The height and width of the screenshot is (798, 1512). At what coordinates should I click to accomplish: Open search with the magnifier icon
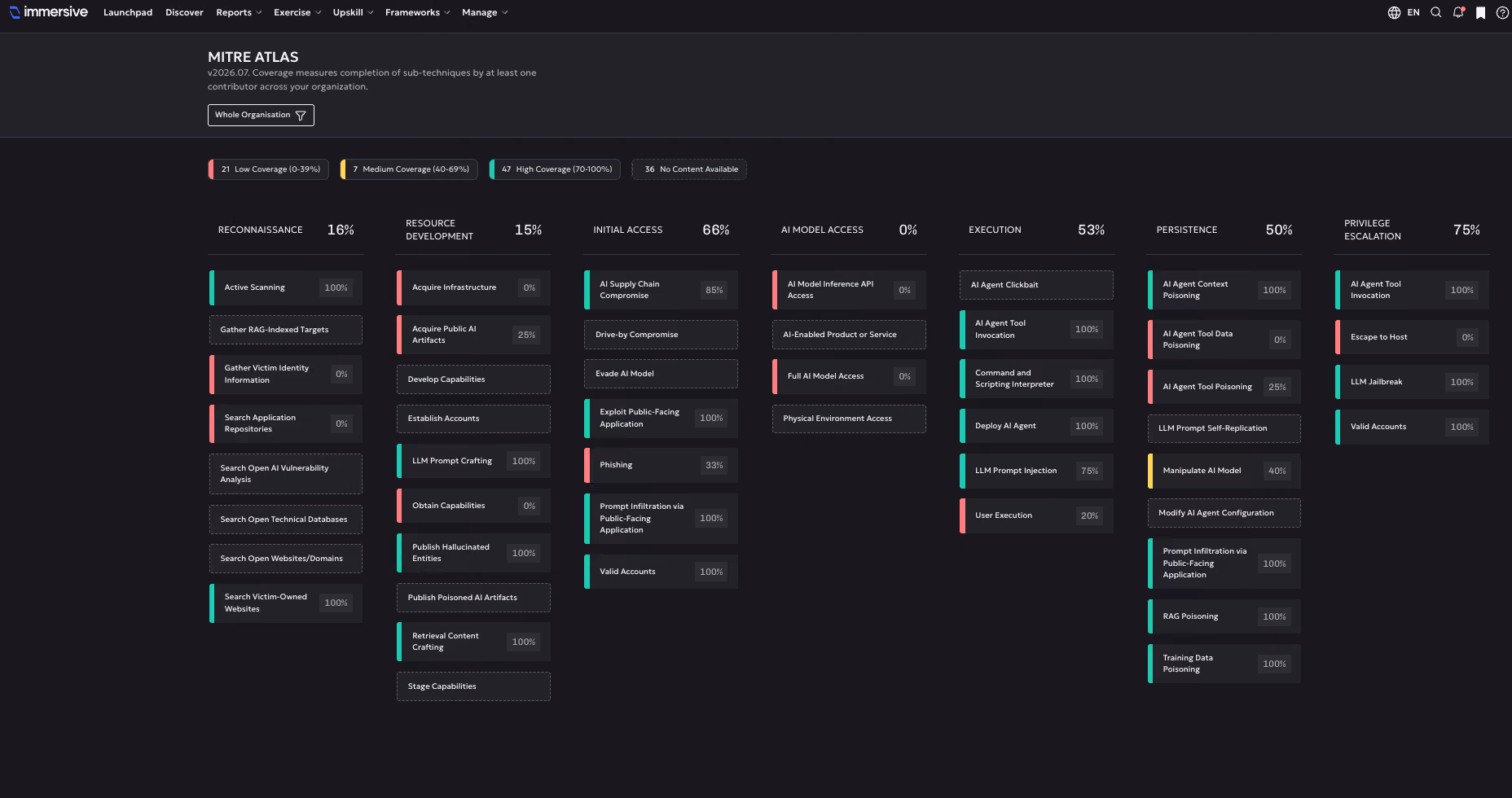click(x=1436, y=12)
